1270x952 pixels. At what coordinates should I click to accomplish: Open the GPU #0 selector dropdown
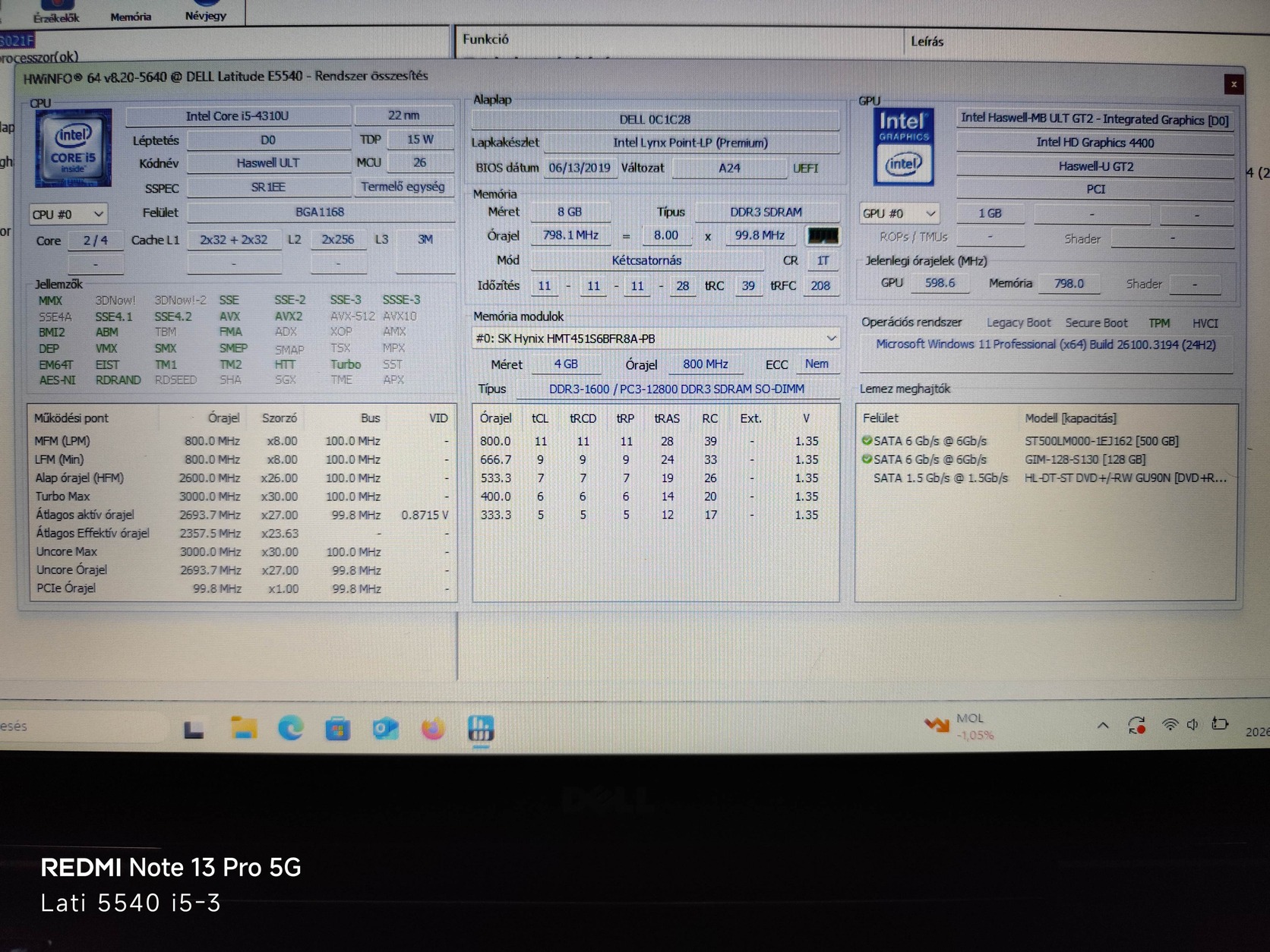(900, 213)
